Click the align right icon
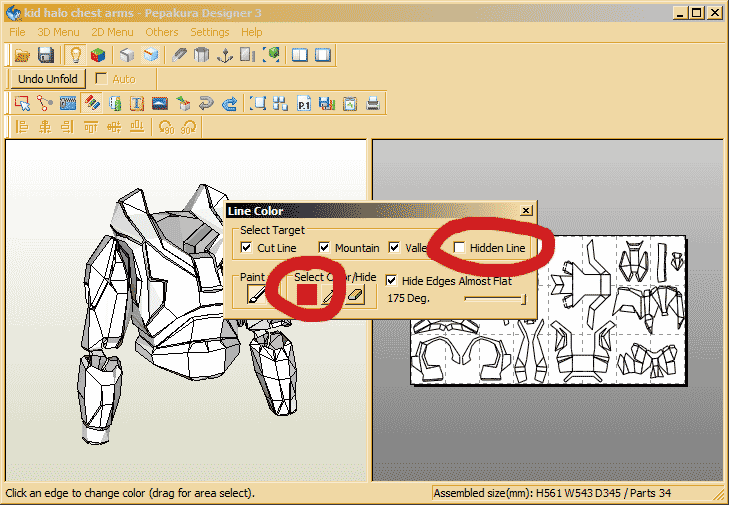The height and width of the screenshot is (505, 729). coord(68,126)
